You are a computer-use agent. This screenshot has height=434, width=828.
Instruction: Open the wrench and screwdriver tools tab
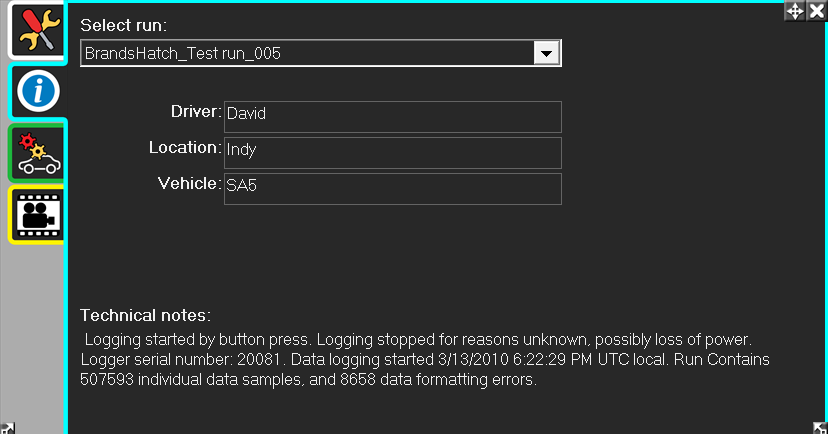37,30
